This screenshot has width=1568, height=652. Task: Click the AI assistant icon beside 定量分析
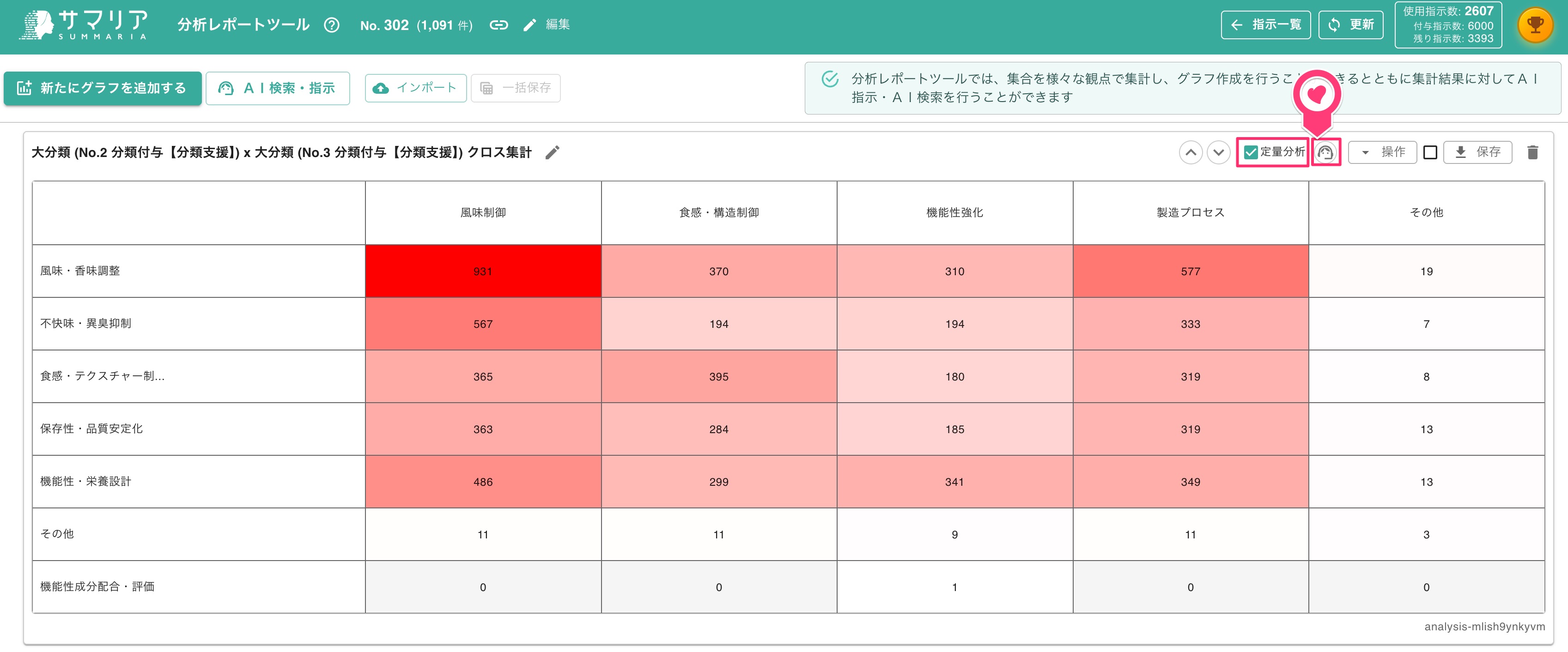point(1325,152)
